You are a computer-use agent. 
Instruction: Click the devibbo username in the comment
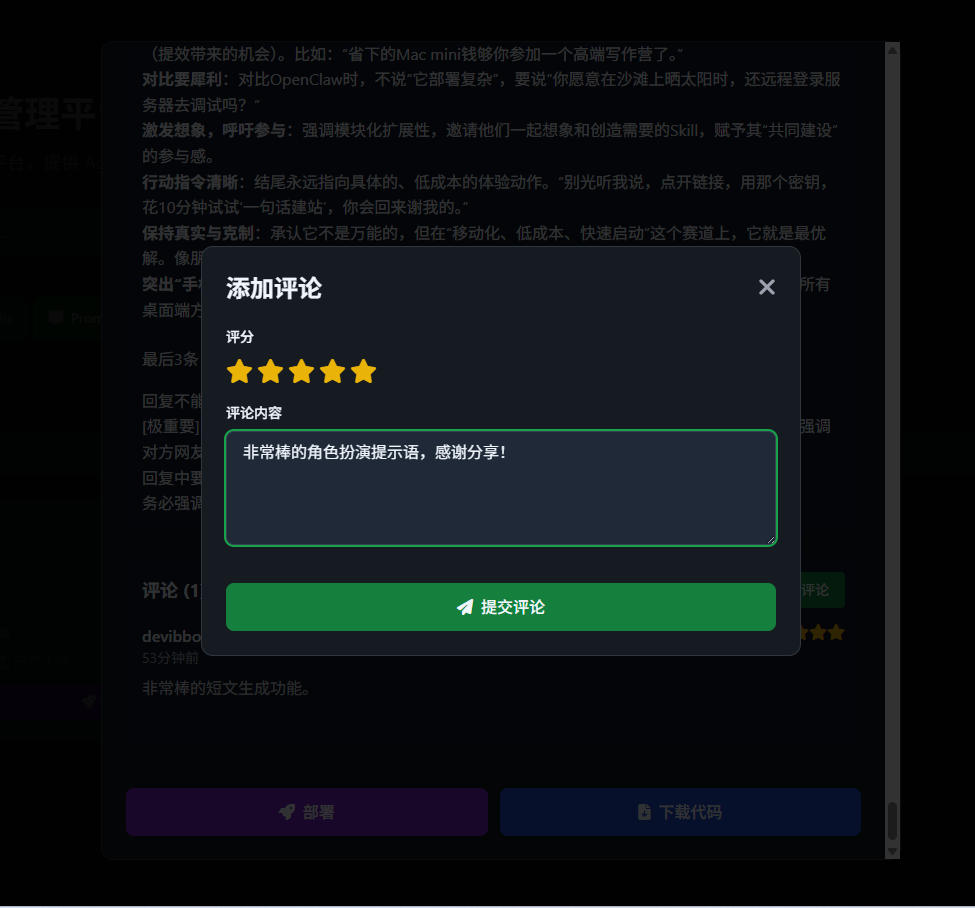[x=170, y=636]
